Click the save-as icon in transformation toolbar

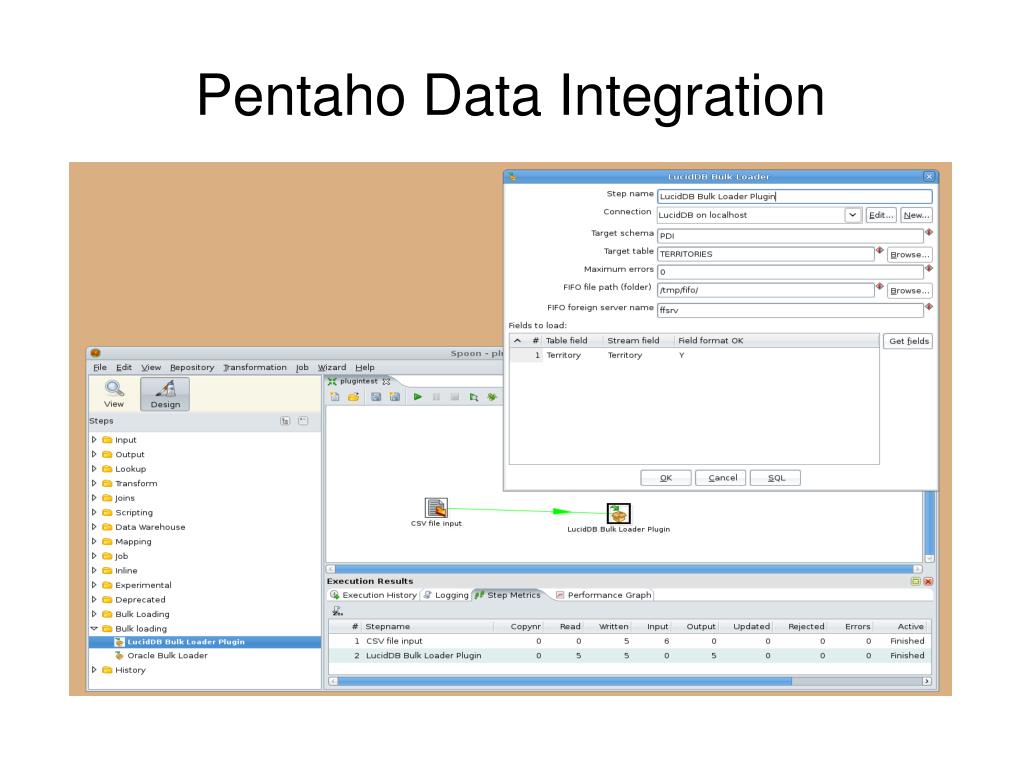(395, 397)
